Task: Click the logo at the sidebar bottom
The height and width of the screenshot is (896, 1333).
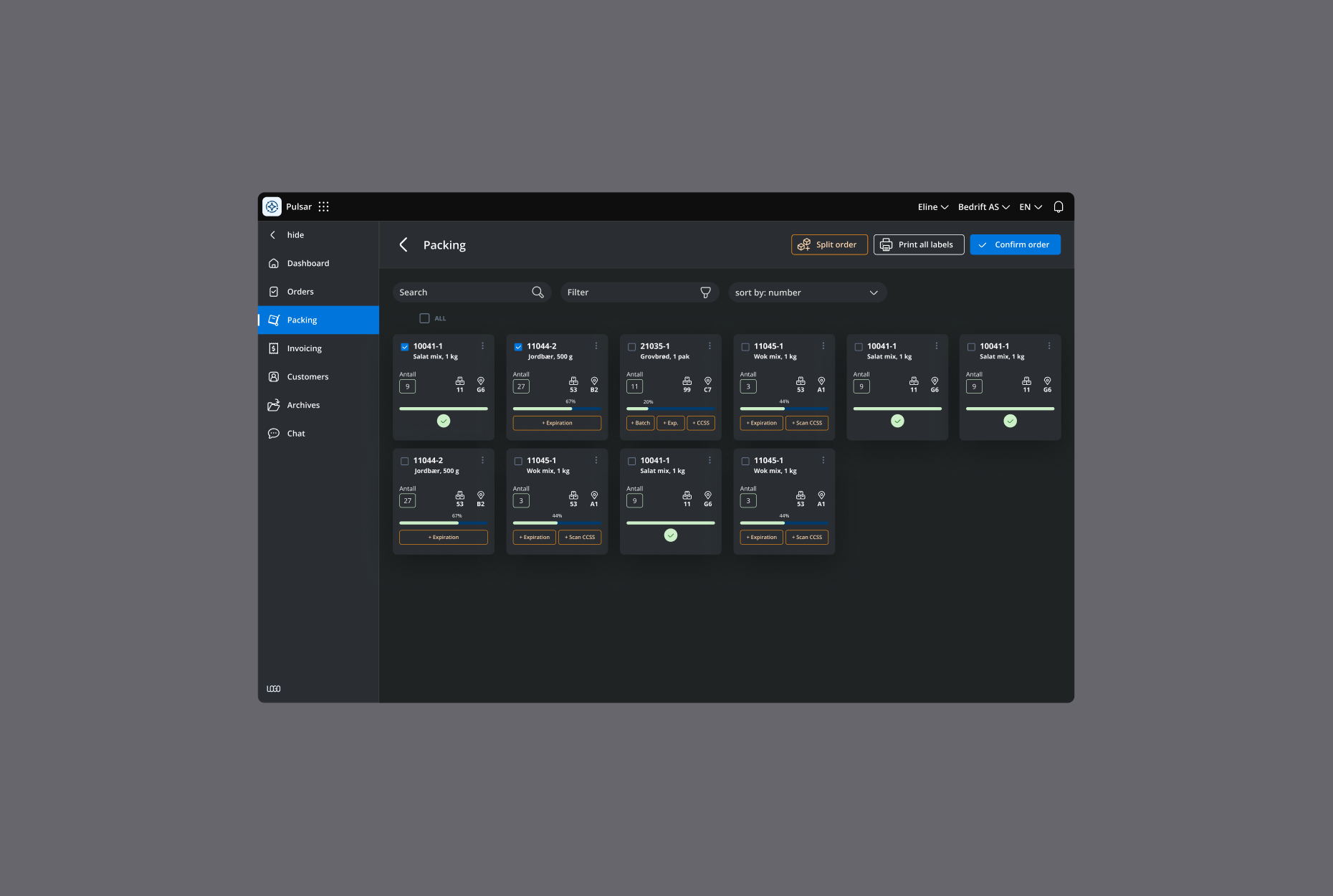Action: tap(274, 689)
